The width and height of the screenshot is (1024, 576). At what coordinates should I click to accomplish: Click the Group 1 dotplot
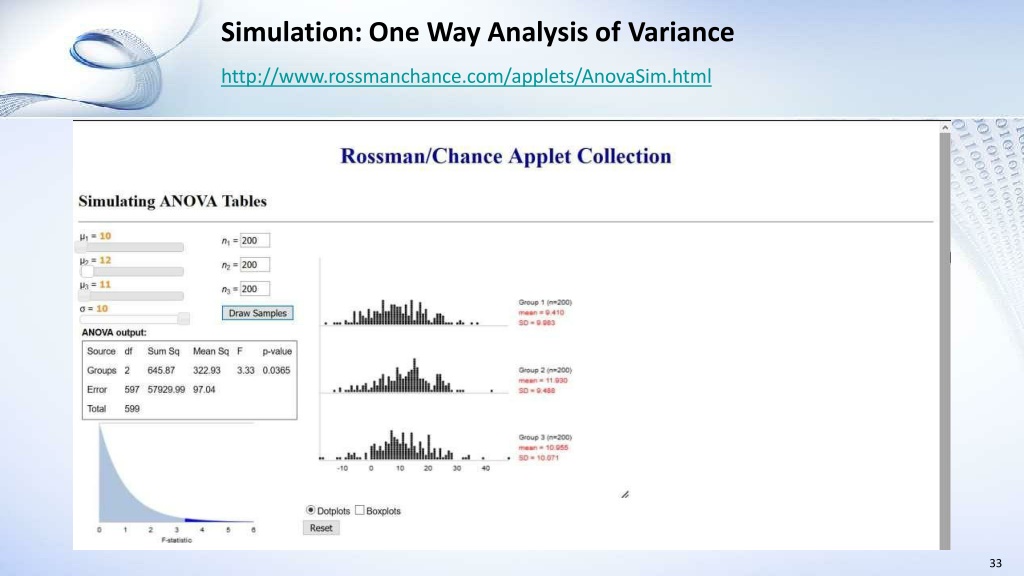coord(414,312)
